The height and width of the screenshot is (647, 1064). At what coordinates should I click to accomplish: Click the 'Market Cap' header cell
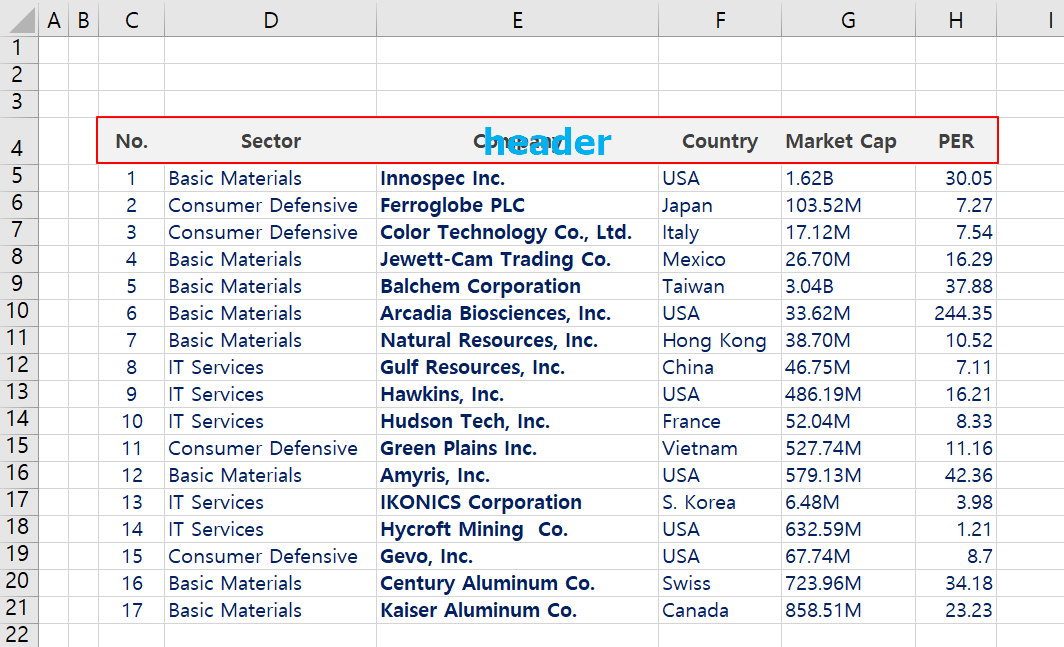click(848, 141)
